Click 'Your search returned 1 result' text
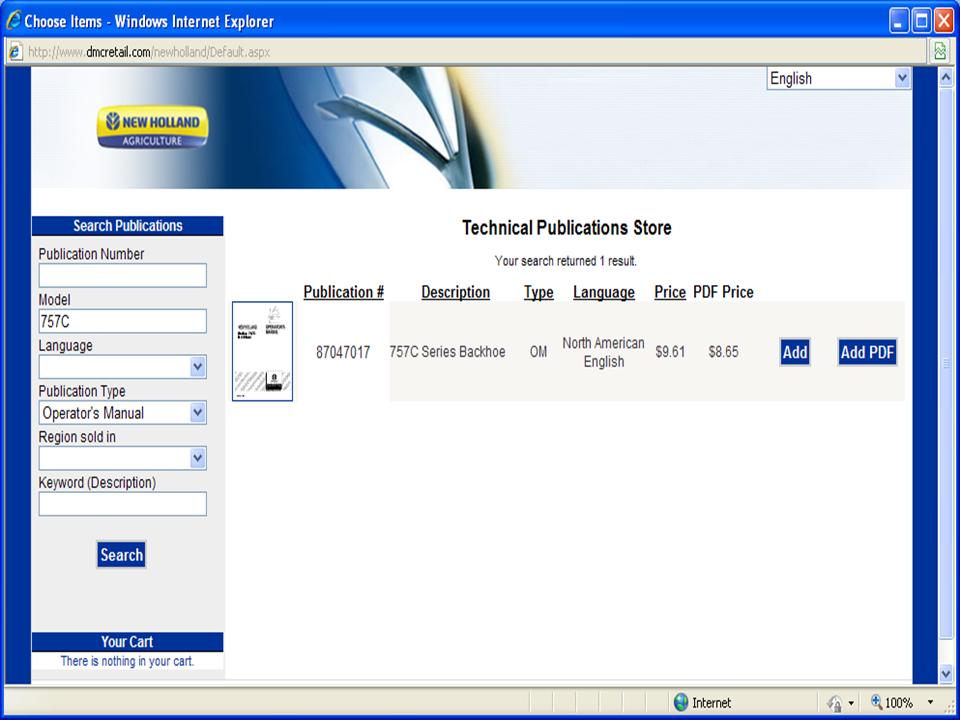The width and height of the screenshot is (960, 720). (566, 261)
